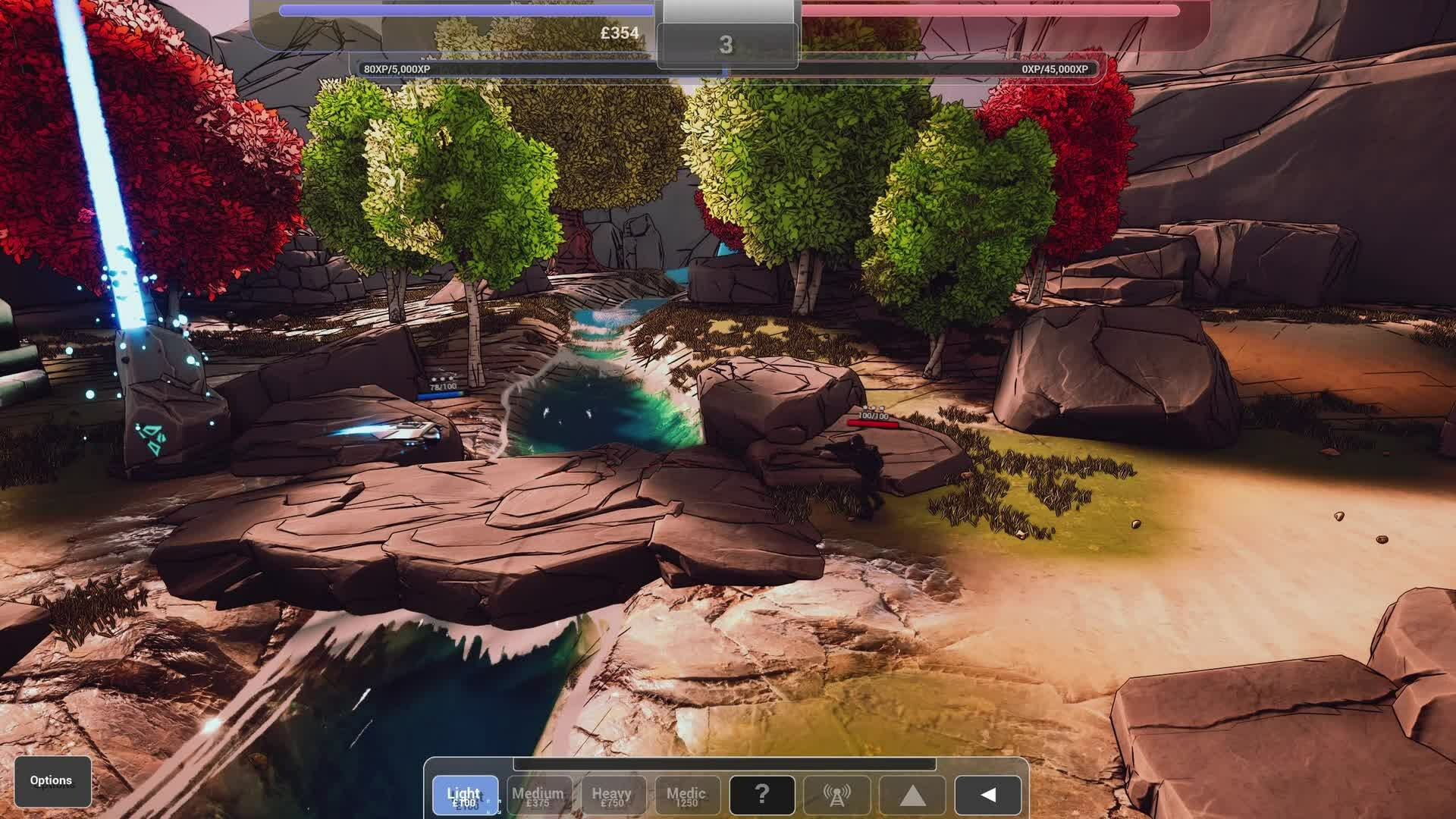Click the £354 money counter
The width and height of the screenshot is (1456, 819).
tap(620, 33)
